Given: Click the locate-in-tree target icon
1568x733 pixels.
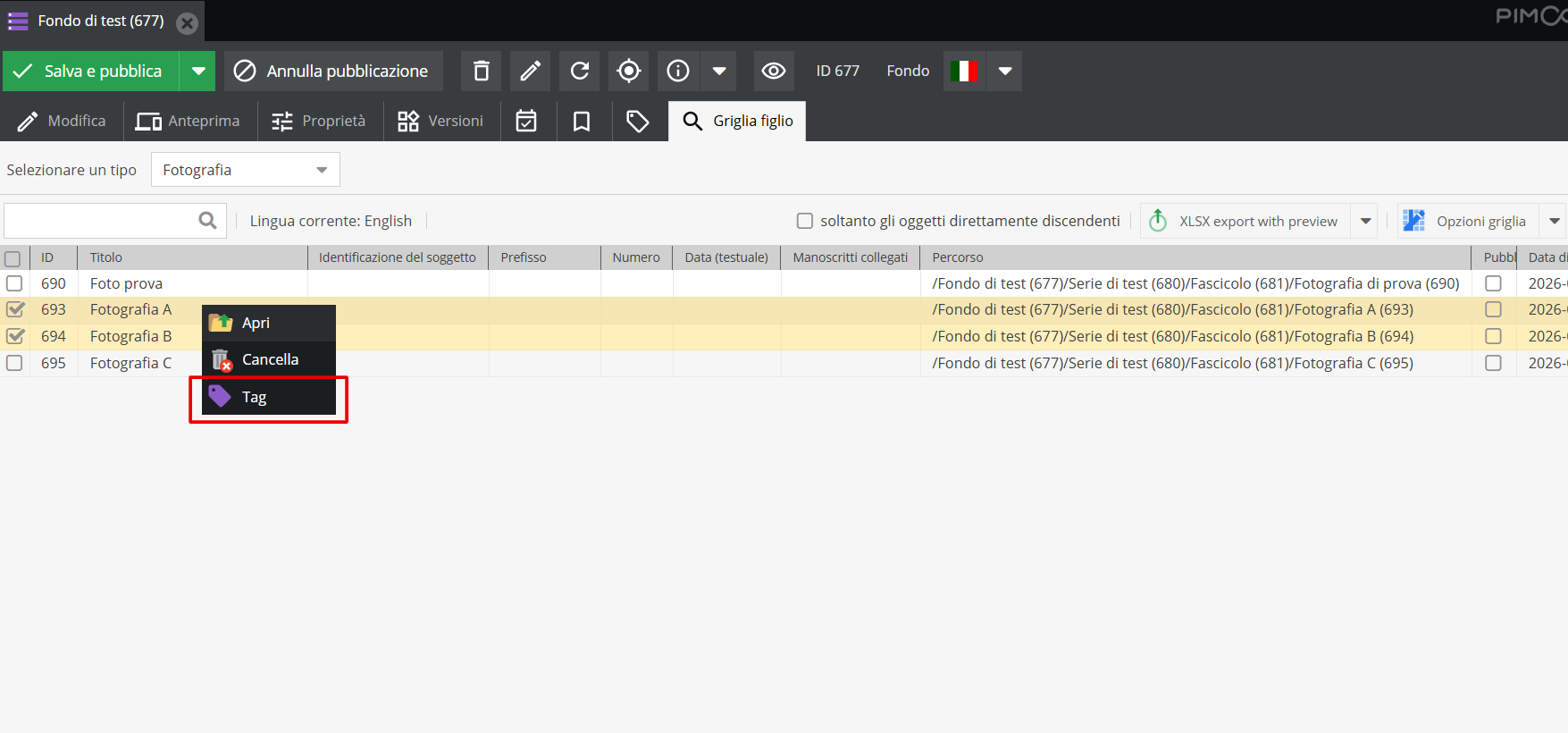Looking at the screenshot, I should [629, 71].
